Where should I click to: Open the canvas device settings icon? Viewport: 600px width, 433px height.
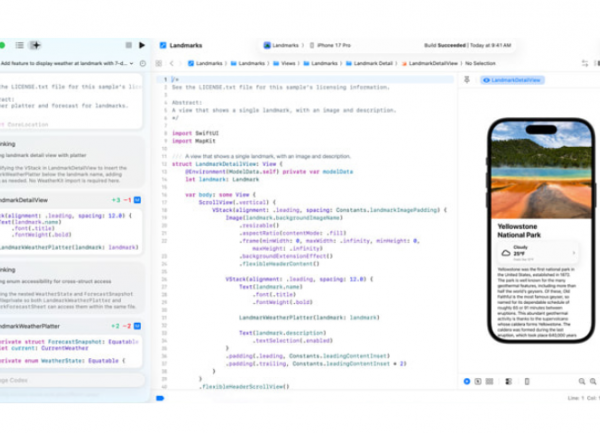point(509,381)
